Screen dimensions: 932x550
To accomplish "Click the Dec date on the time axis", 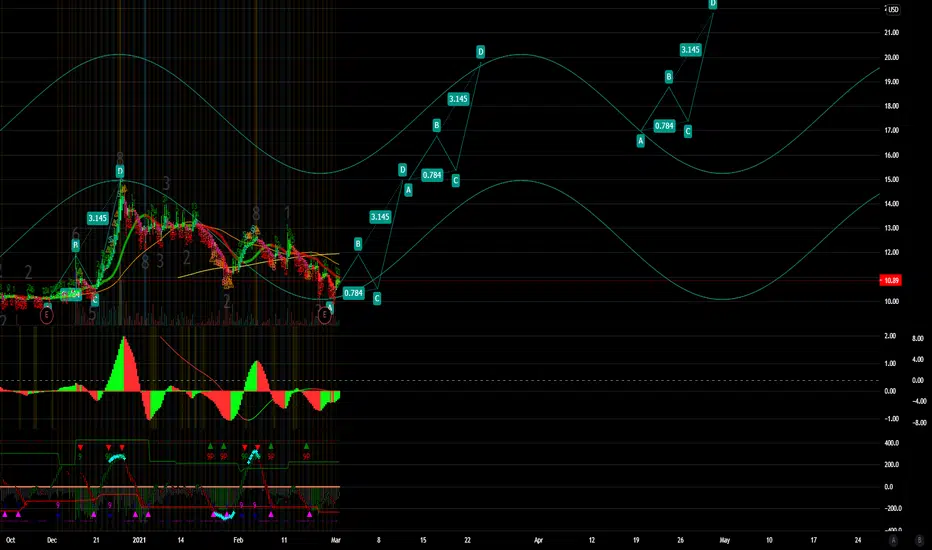I will pyautogui.click(x=52, y=540).
